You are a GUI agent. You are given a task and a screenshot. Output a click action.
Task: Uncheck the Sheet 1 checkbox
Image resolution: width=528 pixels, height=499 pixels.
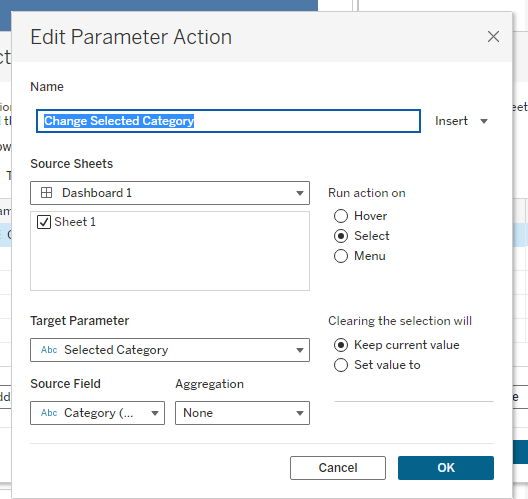click(x=44, y=222)
